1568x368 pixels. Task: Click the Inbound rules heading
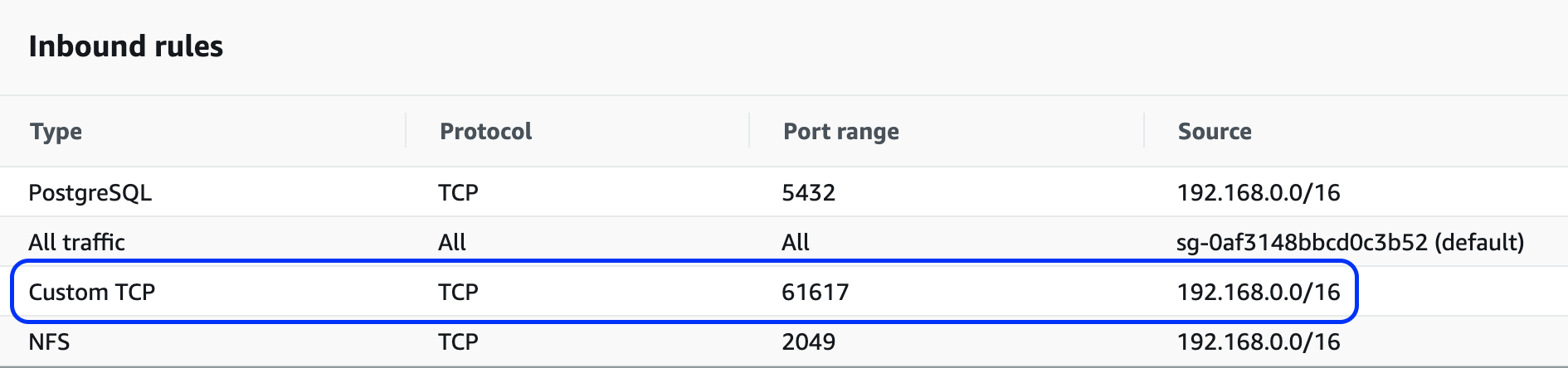click(126, 46)
